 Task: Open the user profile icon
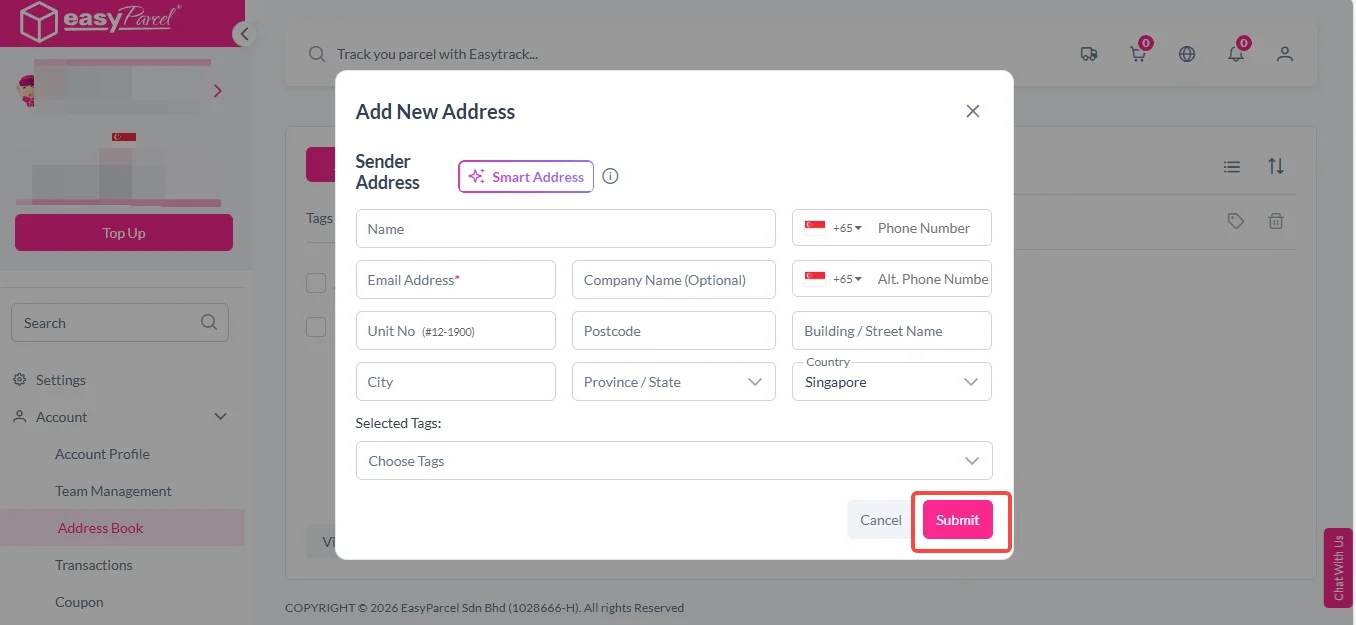pyautogui.click(x=1284, y=54)
